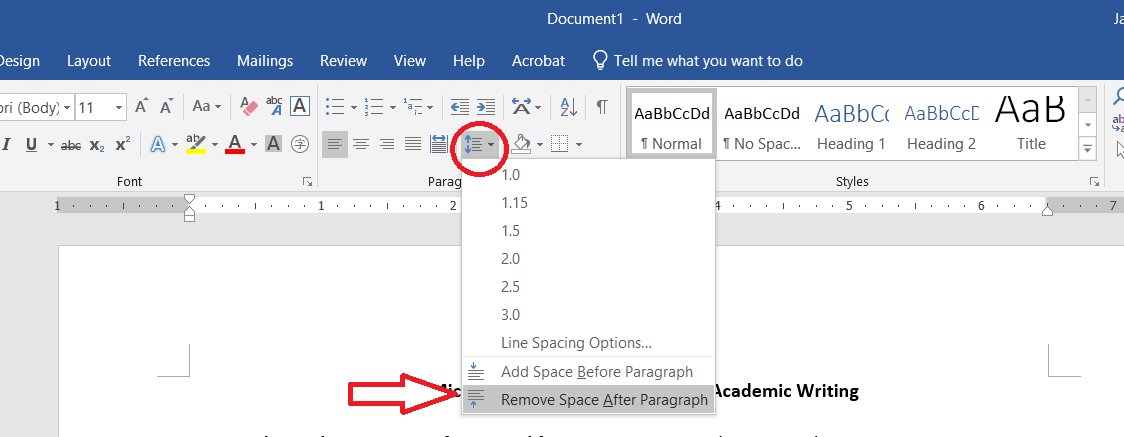1124x437 pixels.
Task: Open the font name dropdown
Action: [x=67, y=107]
